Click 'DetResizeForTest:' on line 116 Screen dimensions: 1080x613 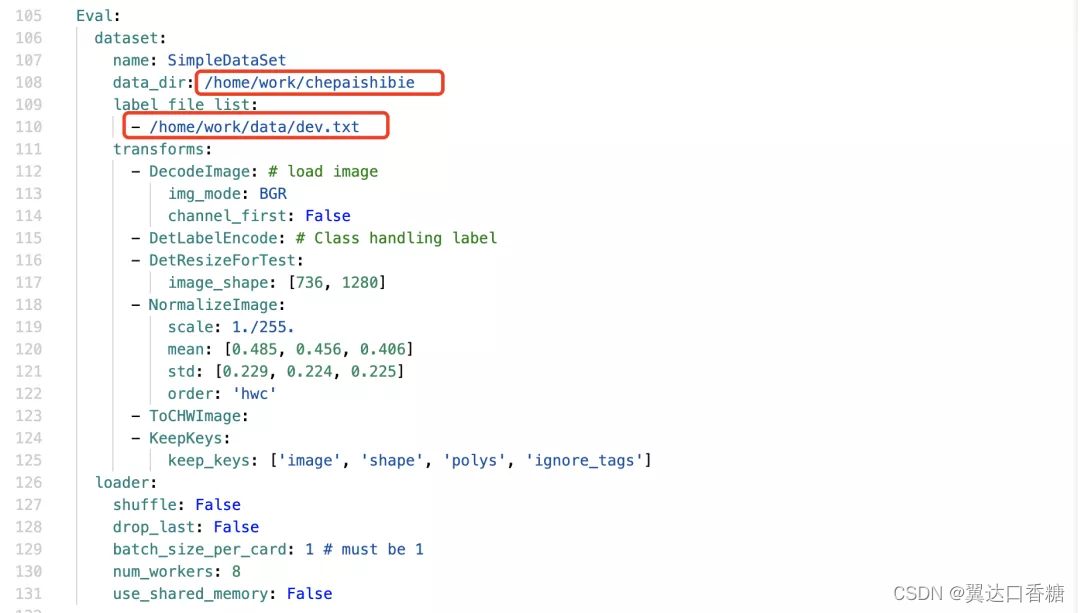tap(227, 260)
